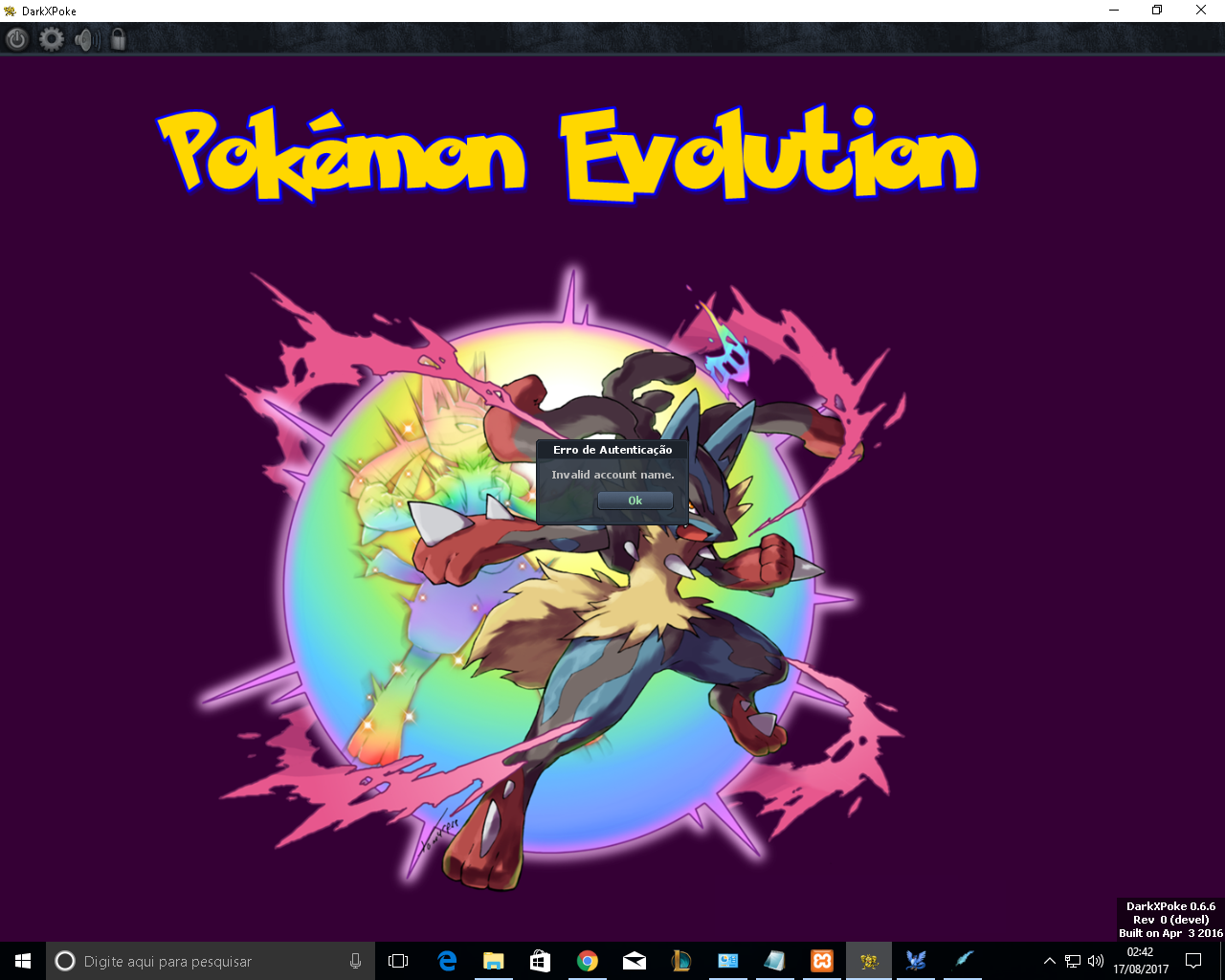The width and height of the screenshot is (1225, 980).
Task: Click the teal feather taskbar icon
Action: [963, 961]
